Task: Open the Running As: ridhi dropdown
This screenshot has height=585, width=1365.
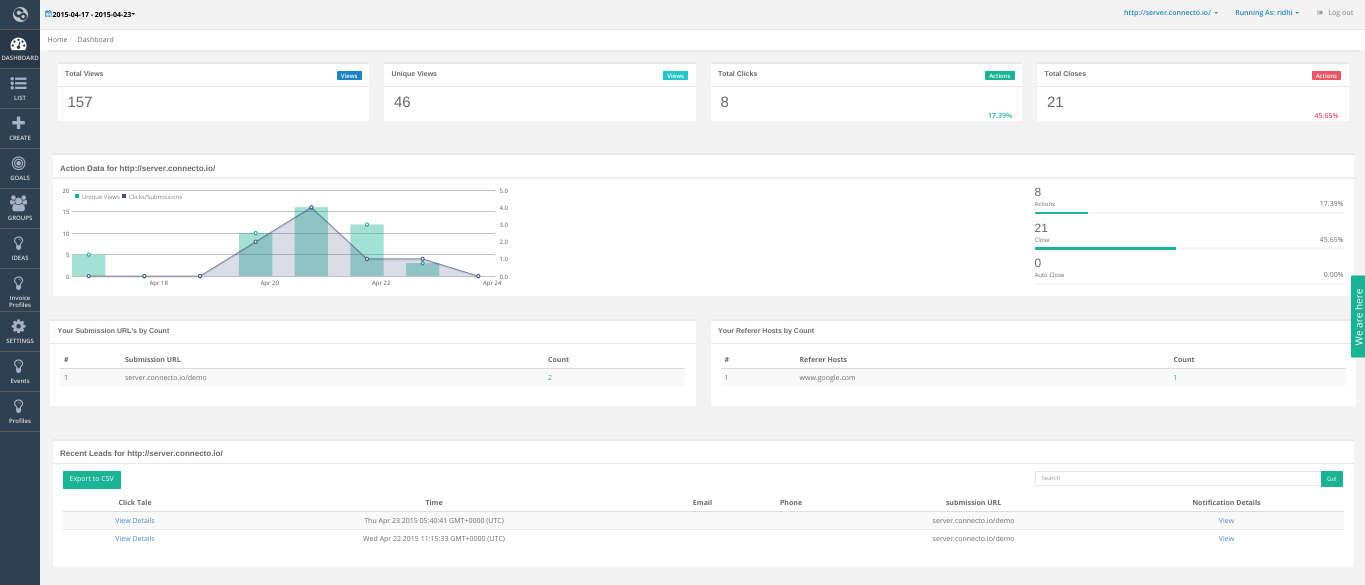Action: point(1266,13)
